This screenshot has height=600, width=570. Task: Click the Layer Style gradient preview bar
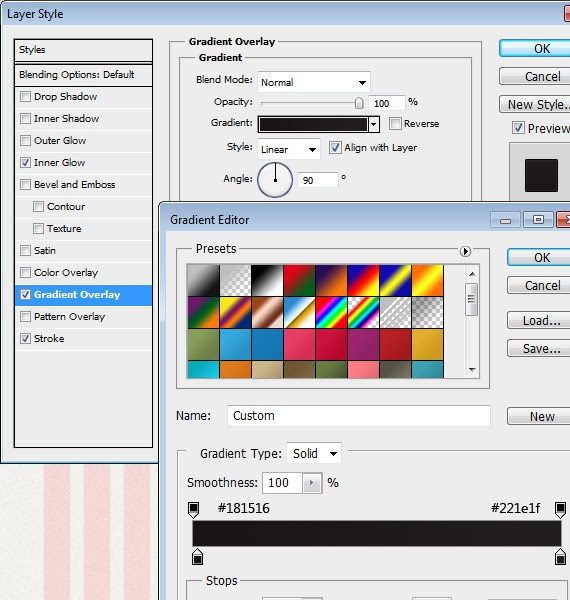[313, 124]
